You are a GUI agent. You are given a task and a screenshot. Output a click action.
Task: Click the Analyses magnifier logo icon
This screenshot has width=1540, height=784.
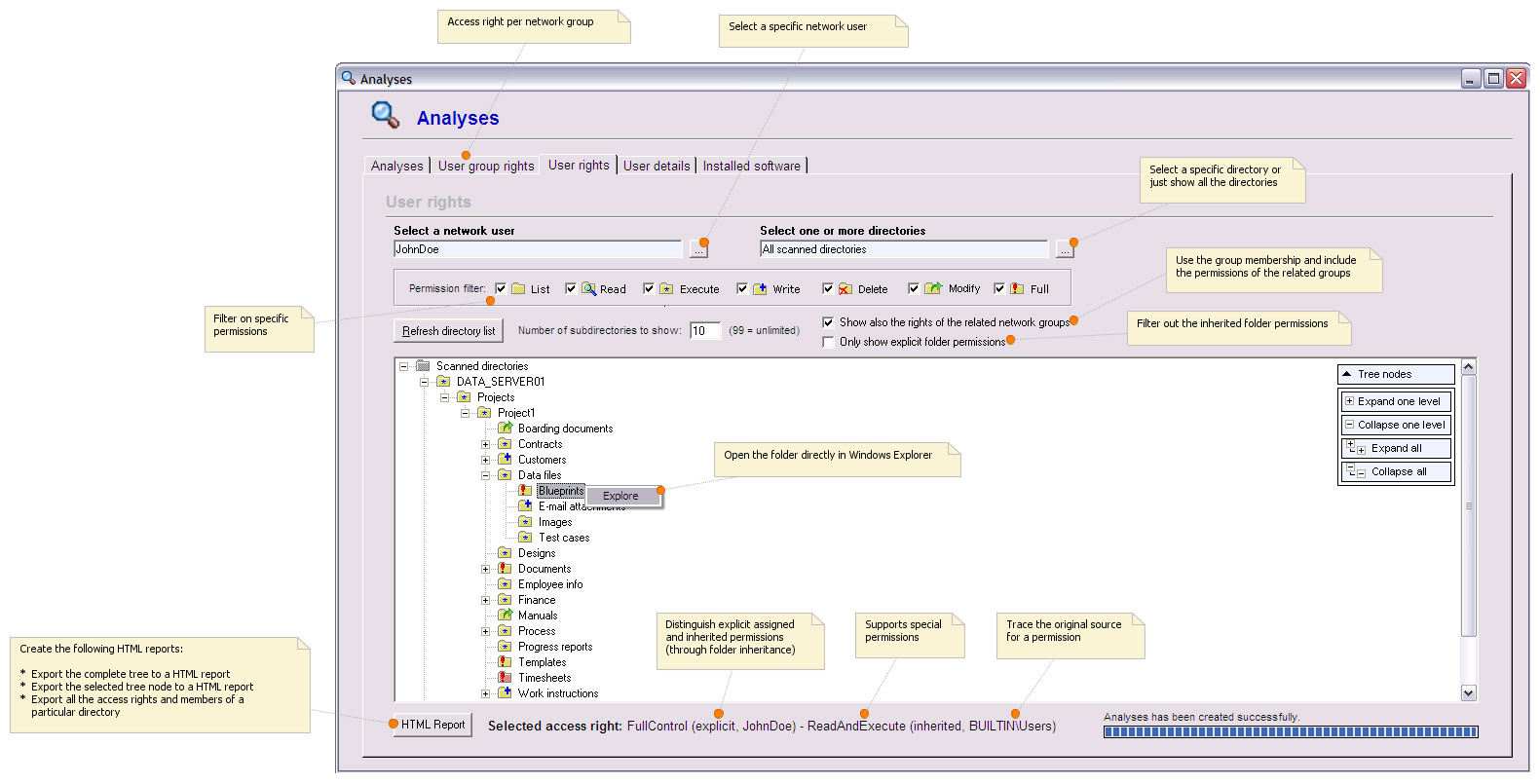386,115
